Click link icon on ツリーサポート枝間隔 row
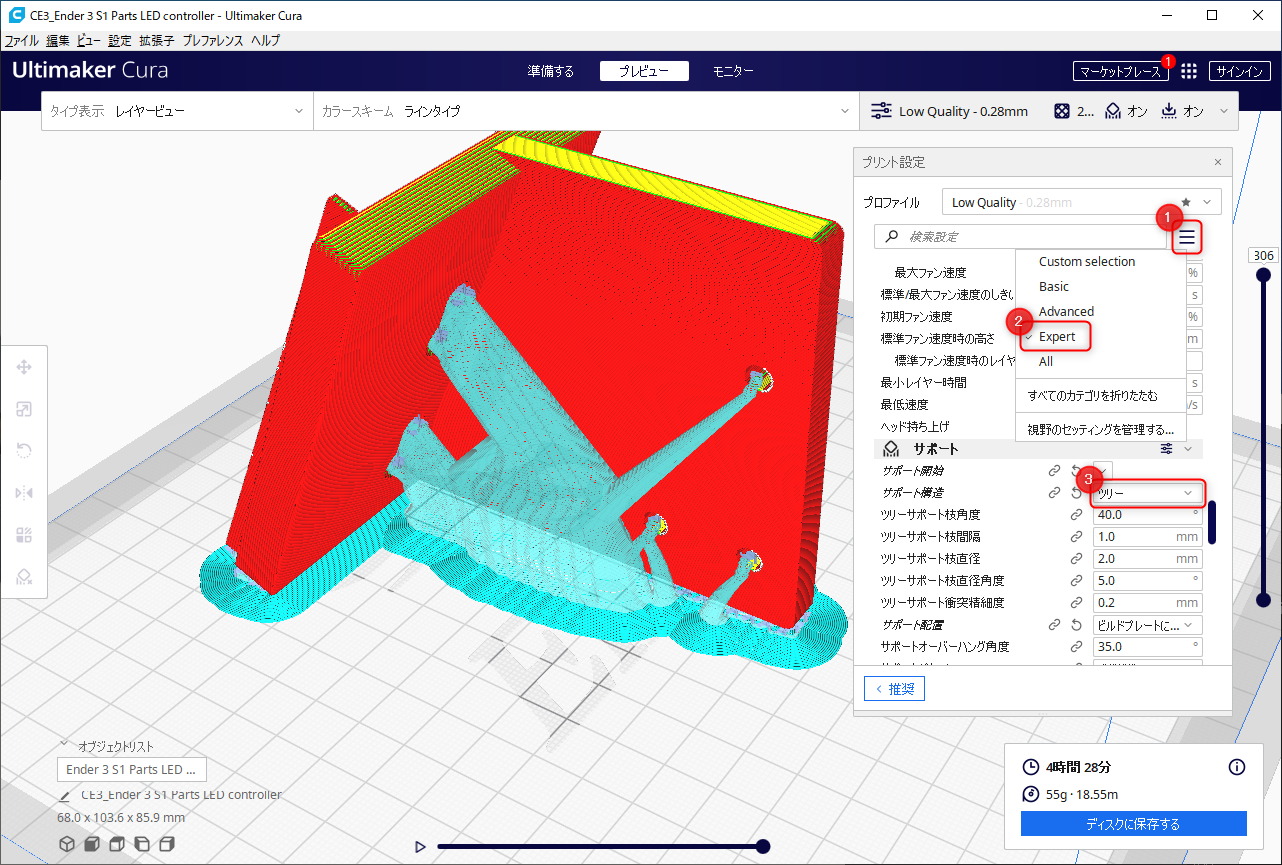The height and width of the screenshot is (865, 1282). tap(1076, 537)
